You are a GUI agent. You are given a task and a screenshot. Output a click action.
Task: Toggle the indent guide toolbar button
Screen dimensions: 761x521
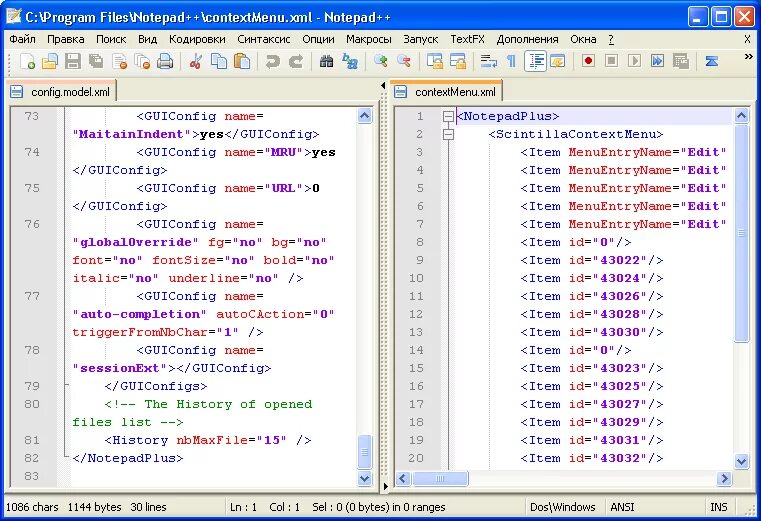tap(535, 61)
